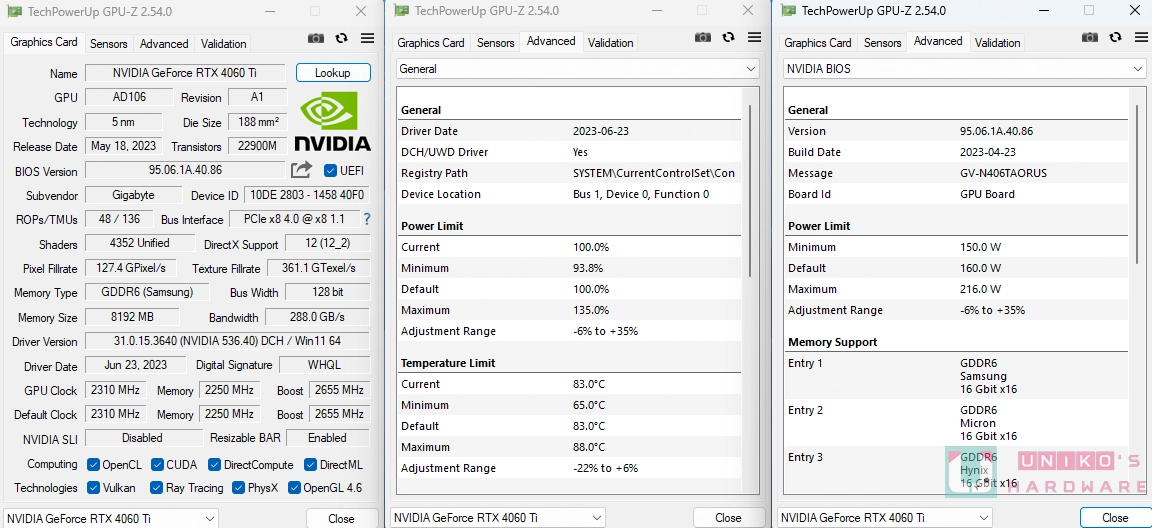Viewport: 1152px width, 528px height.
Task: Click the Name field NVIDIA GeForce RTX 4060 Ti
Action: [185, 73]
